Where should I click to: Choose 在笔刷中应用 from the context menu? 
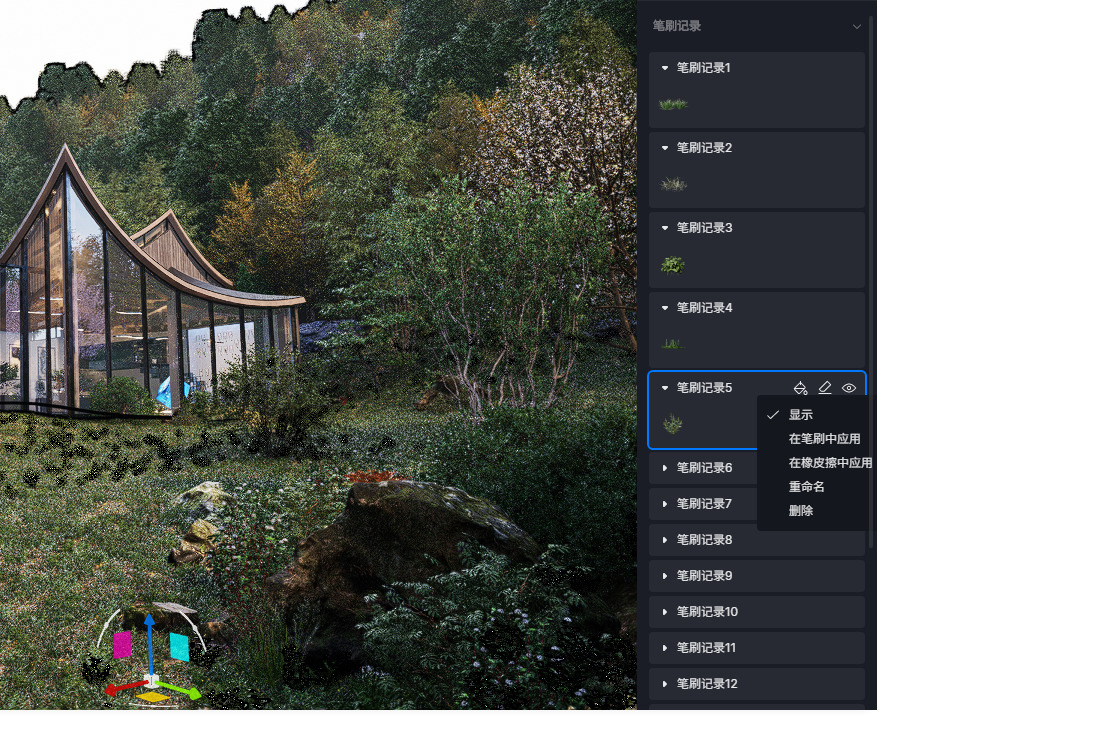[824, 439]
